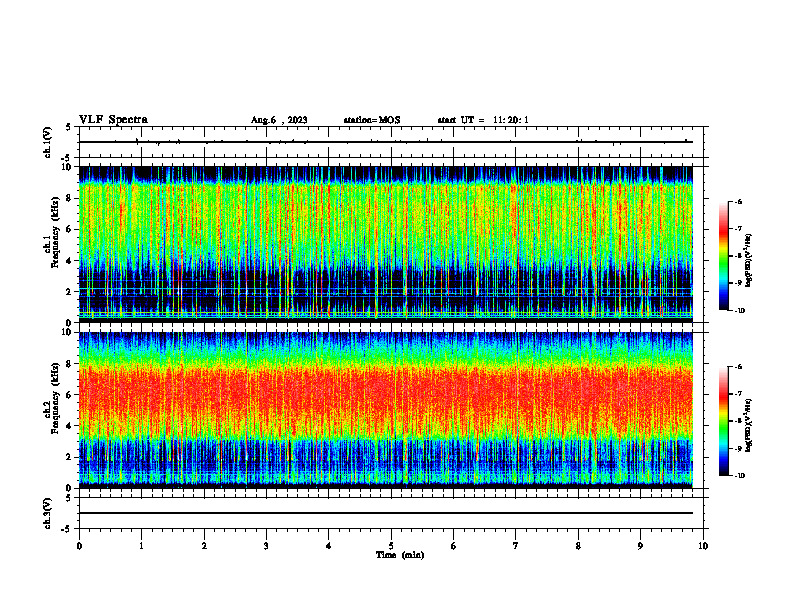This screenshot has height=612, width=792.
Task: Click the "10" tick on the time axis
Action: [703, 546]
